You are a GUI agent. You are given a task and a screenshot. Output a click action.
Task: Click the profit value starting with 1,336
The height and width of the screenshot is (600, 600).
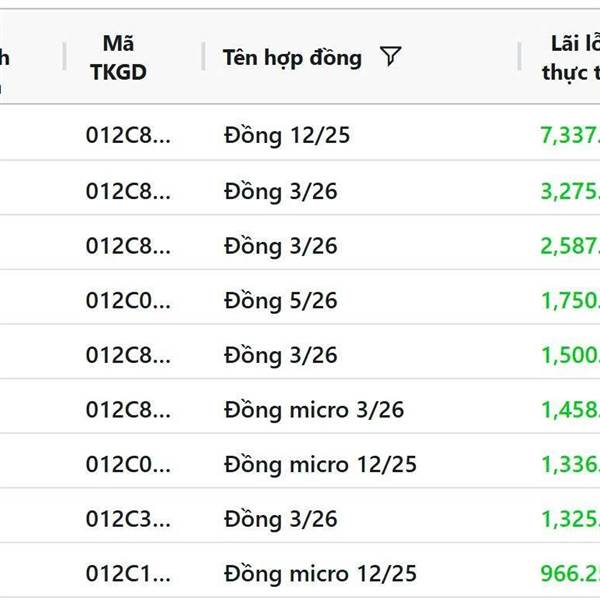(570, 464)
